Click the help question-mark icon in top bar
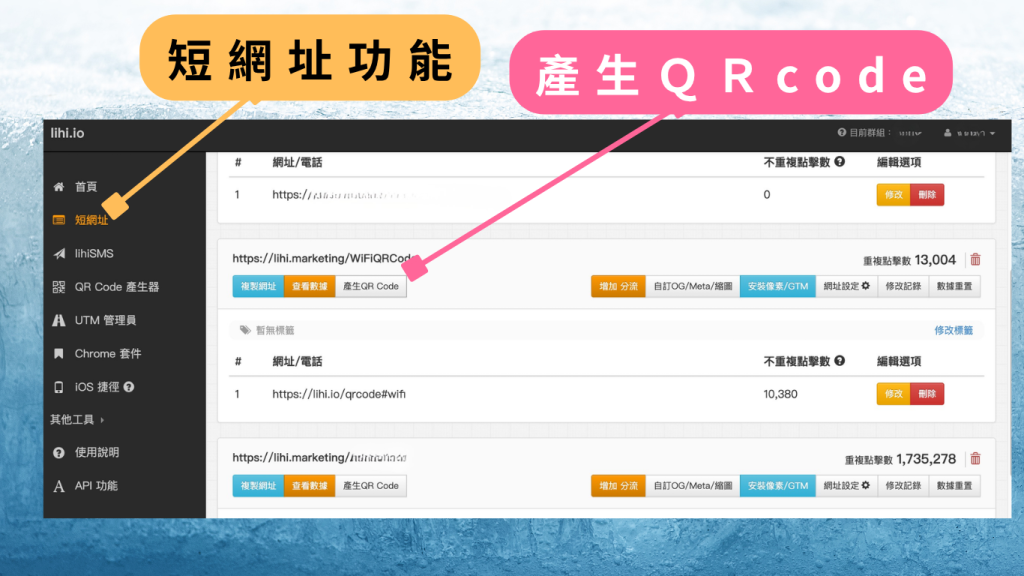The height and width of the screenshot is (576, 1024). pyautogui.click(x=842, y=133)
